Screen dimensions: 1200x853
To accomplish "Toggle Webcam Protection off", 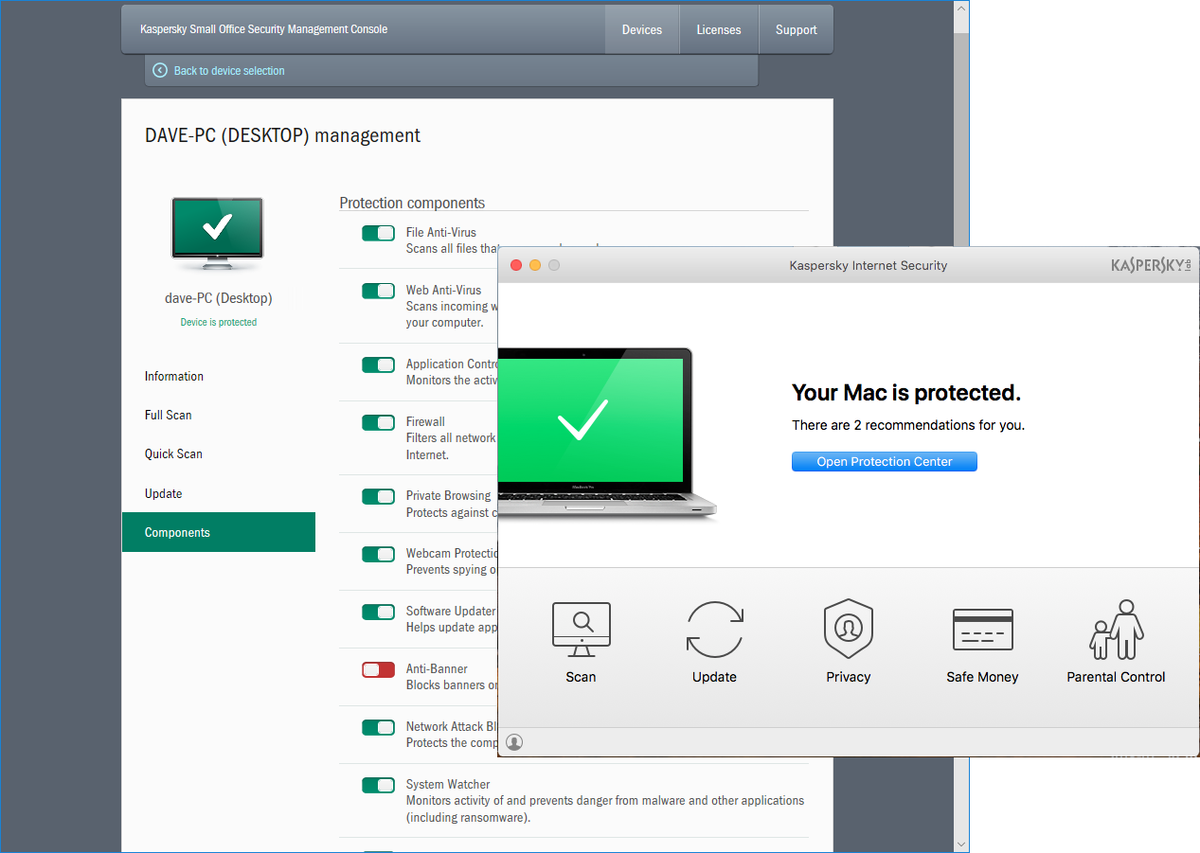I will click(378, 554).
